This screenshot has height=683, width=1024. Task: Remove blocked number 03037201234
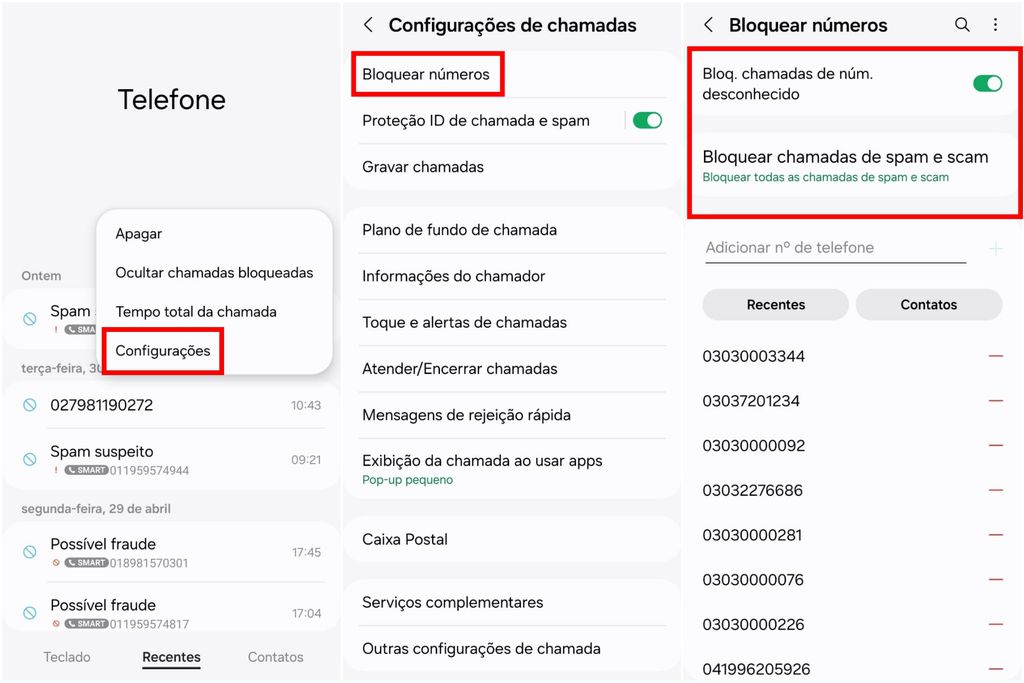pyautogui.click(x=995, y=401)
